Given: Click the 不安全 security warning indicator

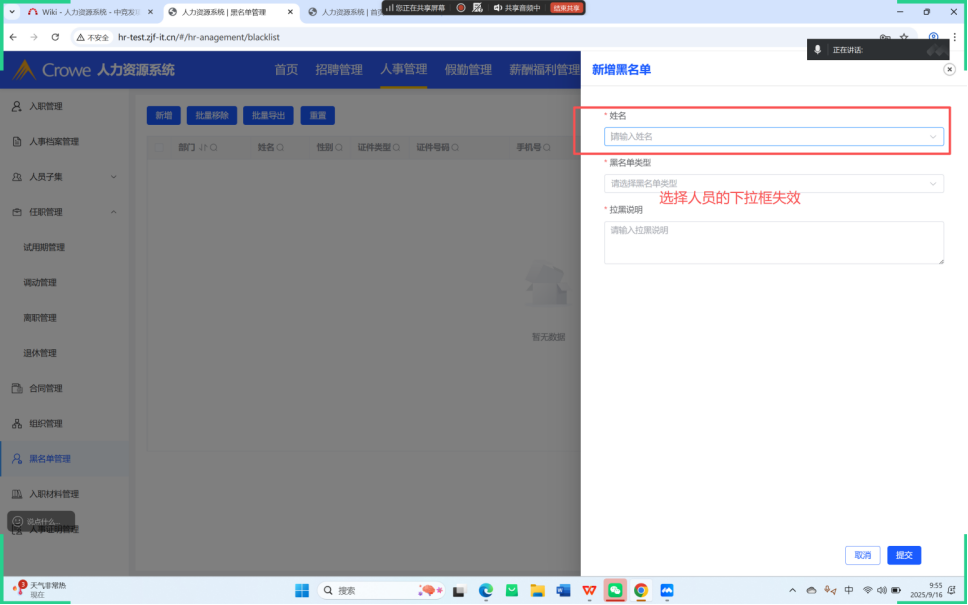Looking at the screenshot, I should (93, 37).
